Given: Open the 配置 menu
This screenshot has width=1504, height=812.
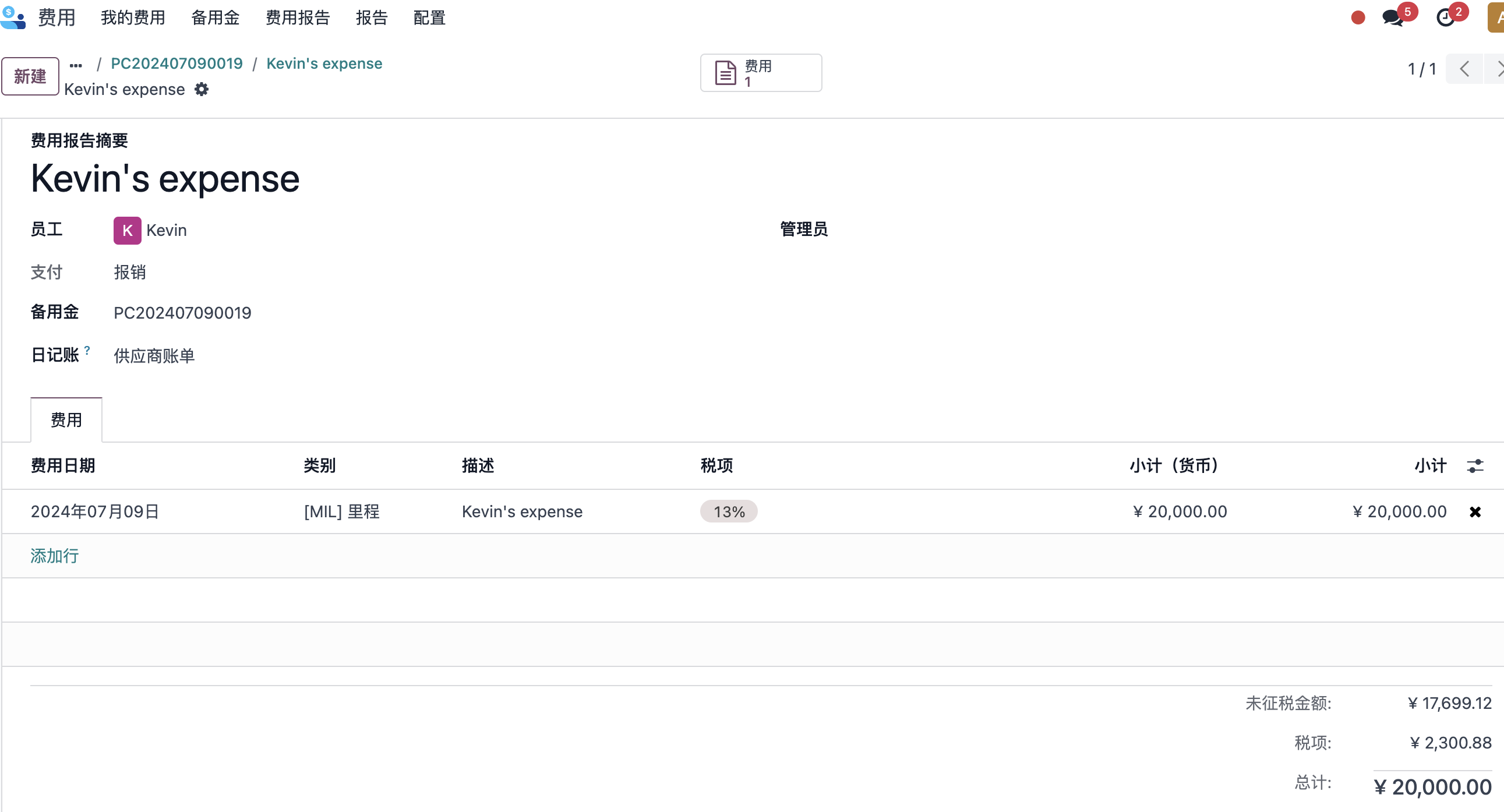Looking at the screenshot, I should click(x=429, y=17).
